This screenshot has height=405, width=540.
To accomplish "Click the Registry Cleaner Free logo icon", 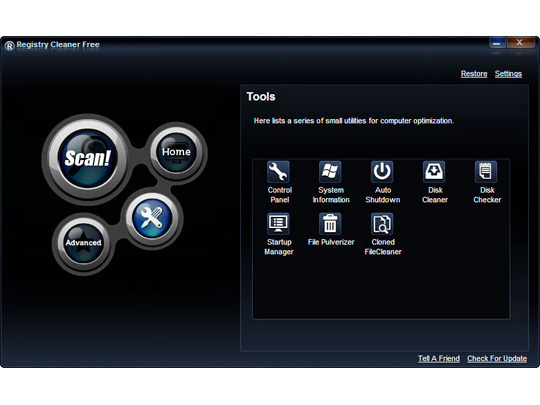I will [x=9, y=45].
